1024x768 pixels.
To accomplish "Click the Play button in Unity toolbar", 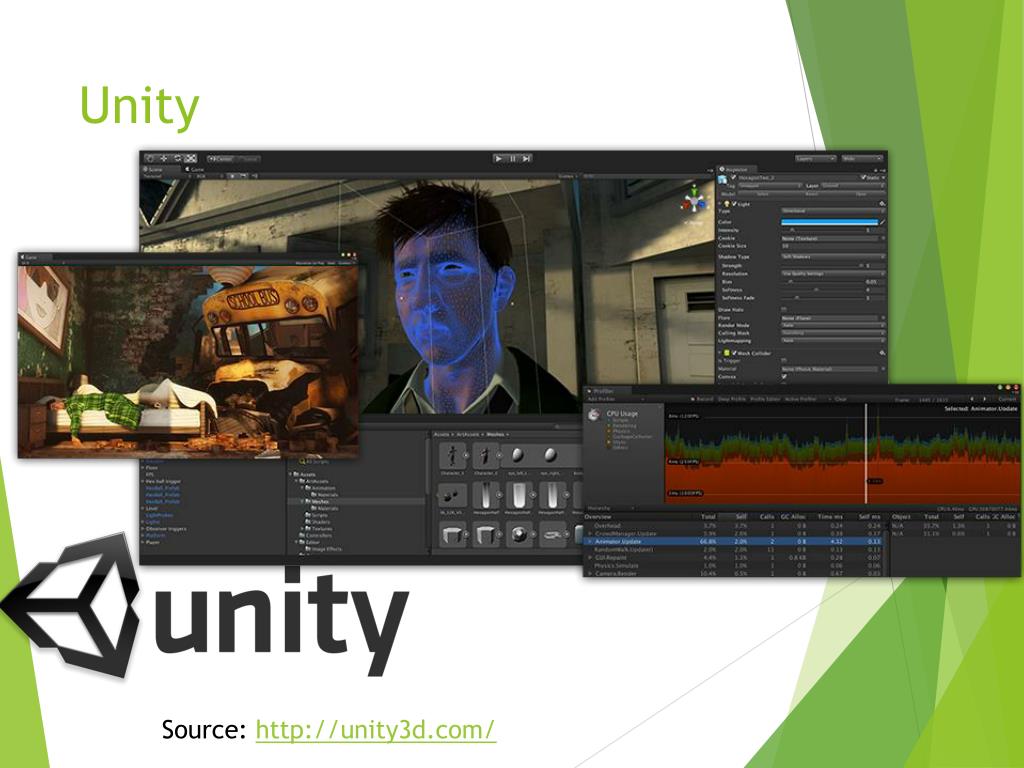I will click(x=499, y=159).
